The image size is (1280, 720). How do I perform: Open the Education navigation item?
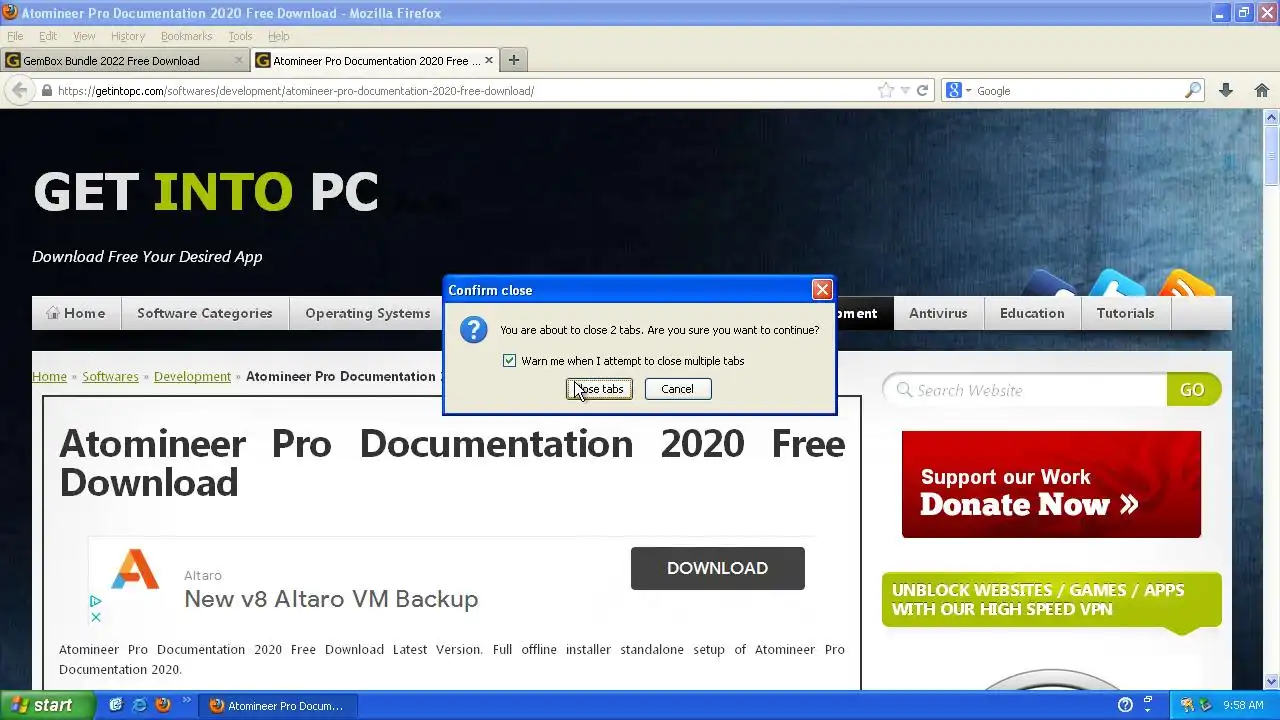[x=1032, y=313]
